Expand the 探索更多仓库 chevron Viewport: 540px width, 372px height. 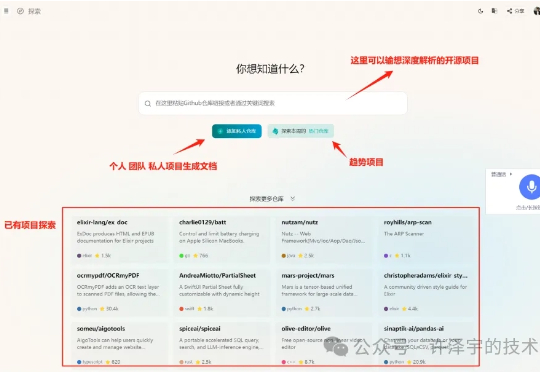click(x=292, y=199)
